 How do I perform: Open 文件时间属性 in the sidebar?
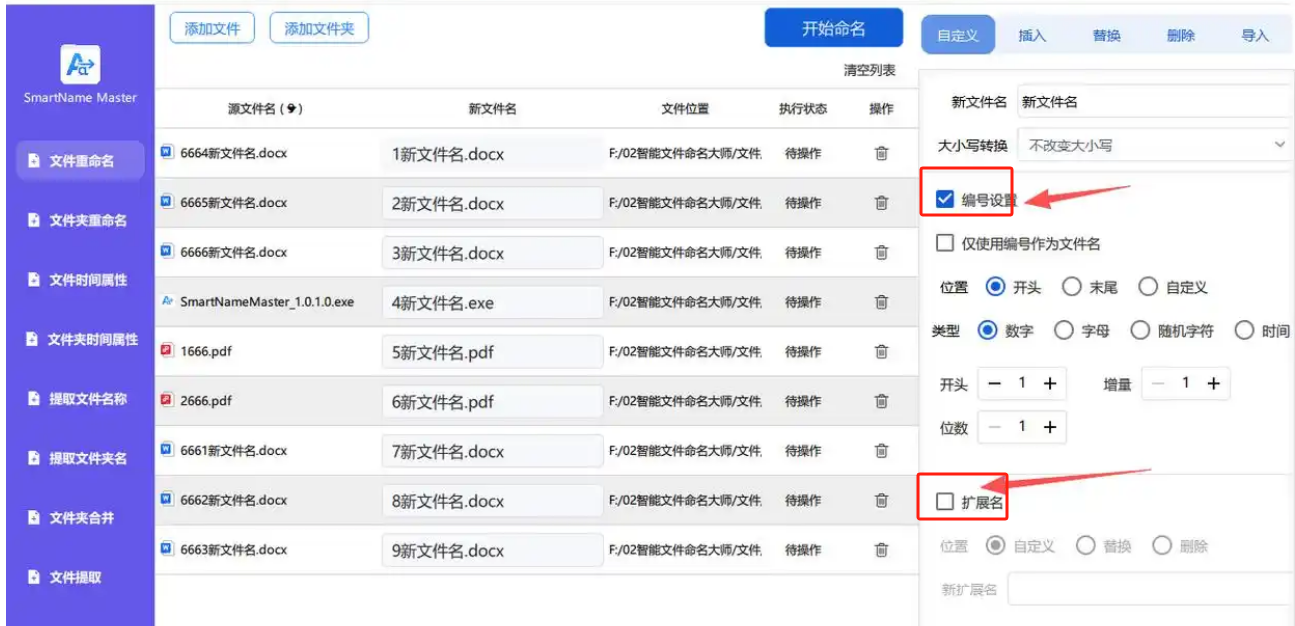tap(80, 280)
